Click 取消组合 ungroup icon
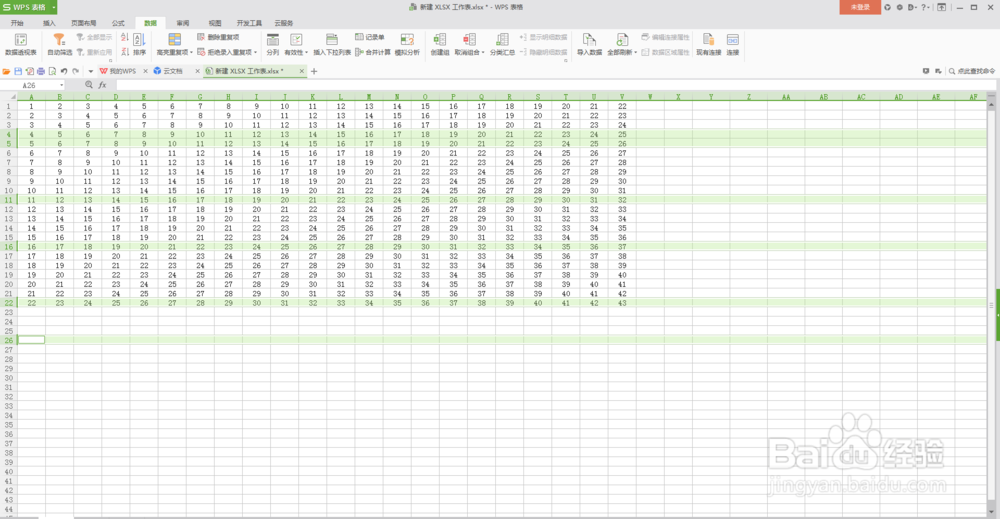Viewport: 1000px width, 519px height. (469, 40)
